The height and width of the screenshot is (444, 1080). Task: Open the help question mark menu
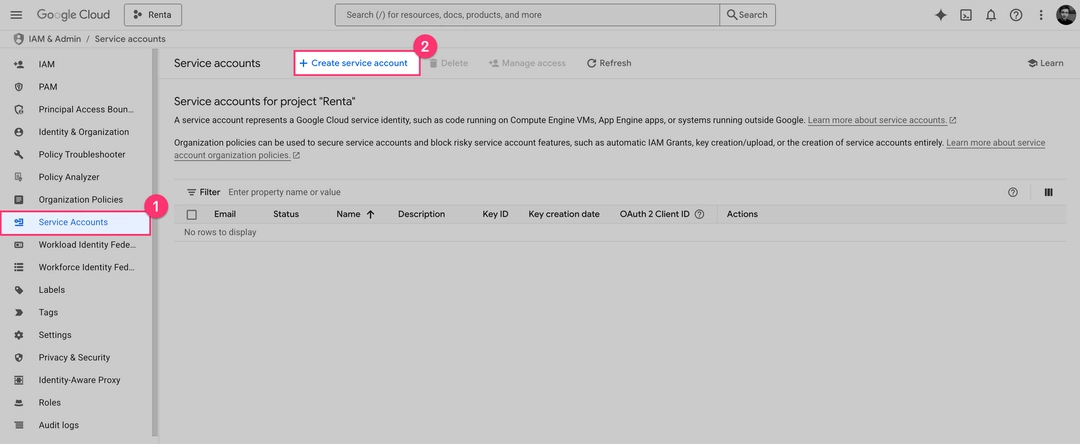pyautogui.click(x=1016, y=15)
